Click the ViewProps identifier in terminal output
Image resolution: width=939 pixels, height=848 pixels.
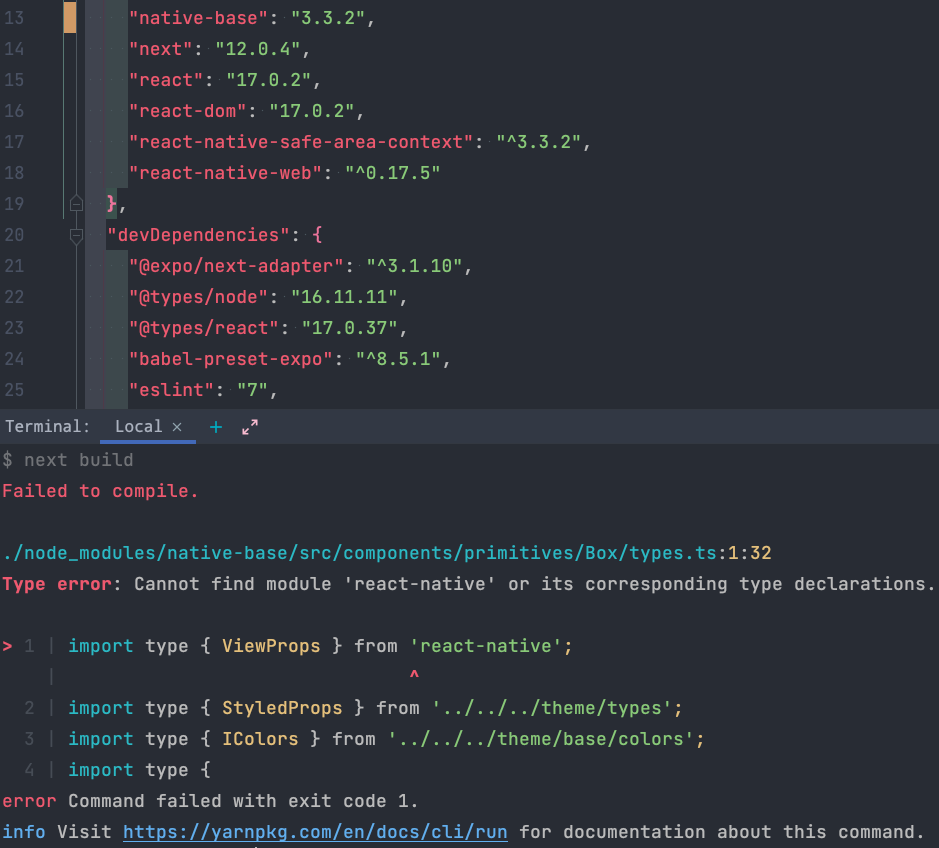271,646
